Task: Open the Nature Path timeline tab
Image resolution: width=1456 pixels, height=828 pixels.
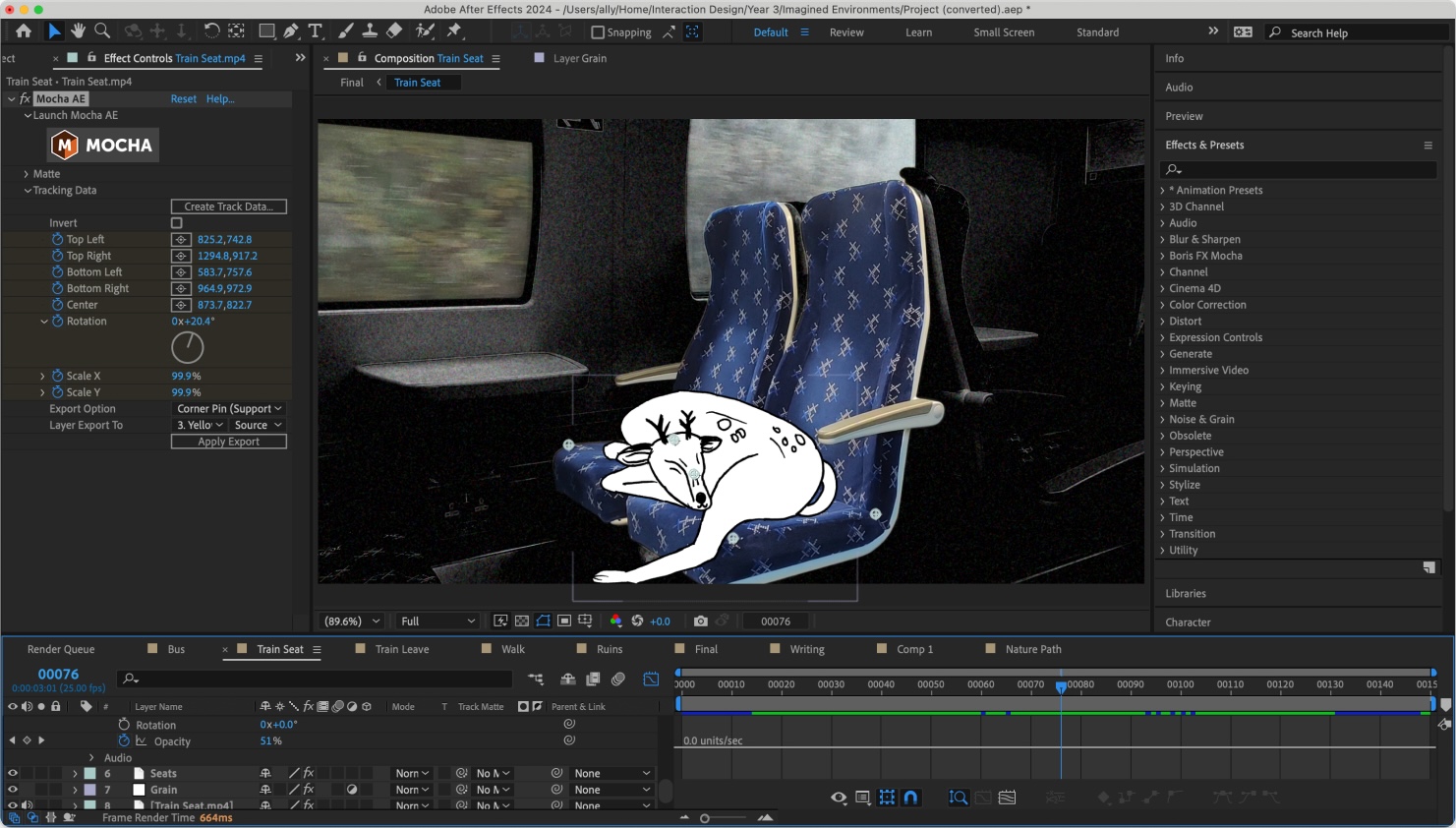Action: tap(1033, 649)
